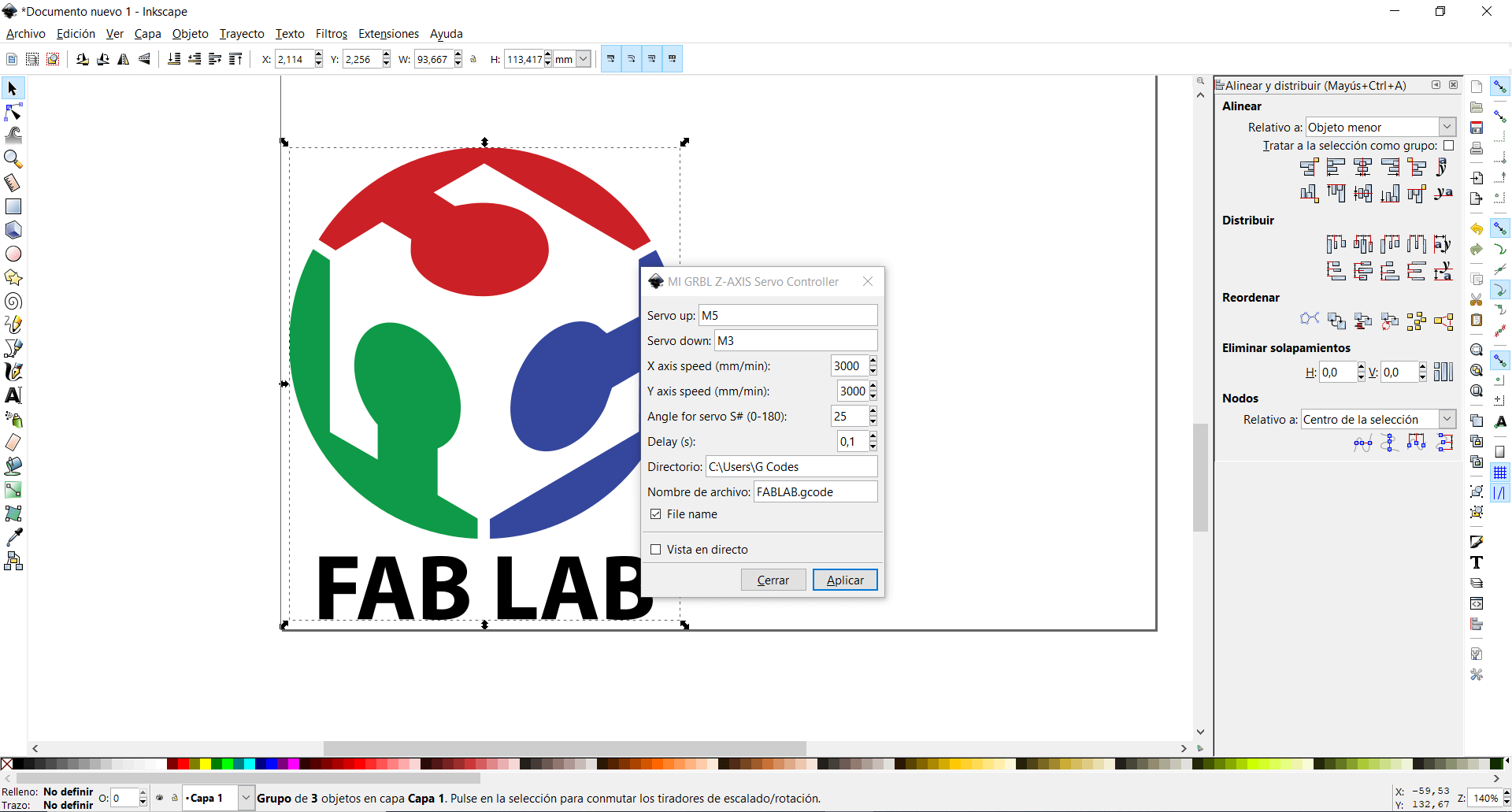1512x812 pixels.
Task: Activate the Text tool in the toolbox
Action: pos(13,395)
